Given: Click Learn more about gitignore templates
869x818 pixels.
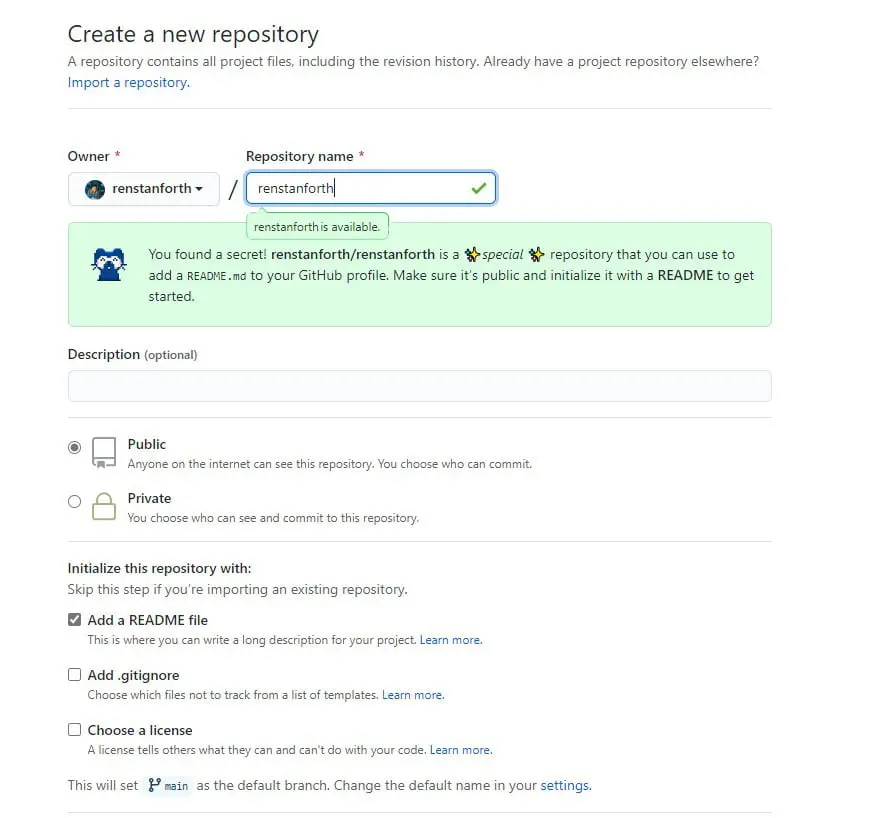Looking at the screenshot, I should click(x=412, y=694).
